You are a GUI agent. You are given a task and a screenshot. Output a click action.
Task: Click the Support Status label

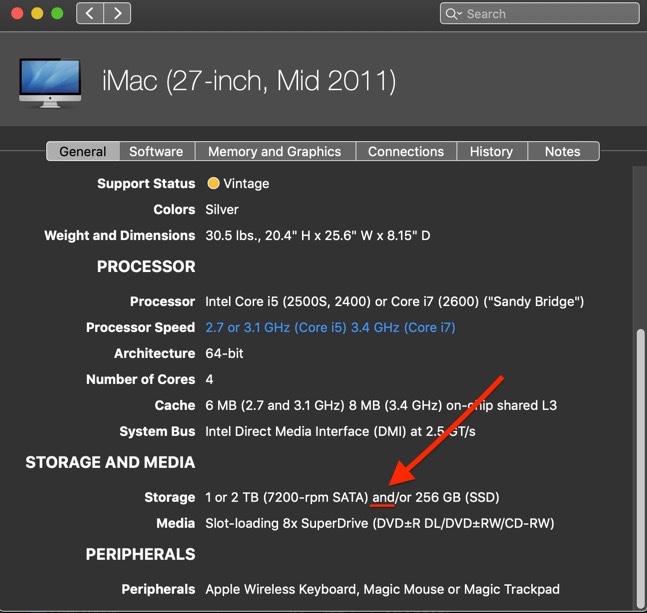146,184
